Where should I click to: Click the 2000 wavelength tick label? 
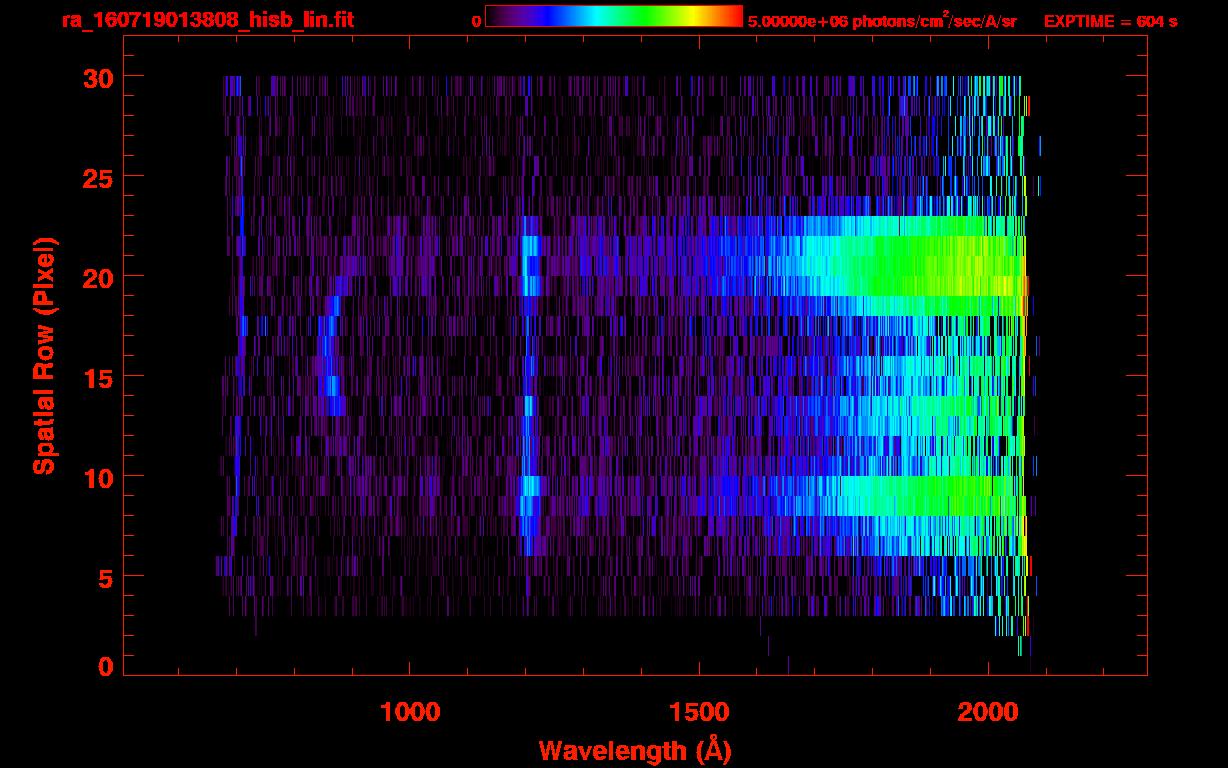click(988, 712)
